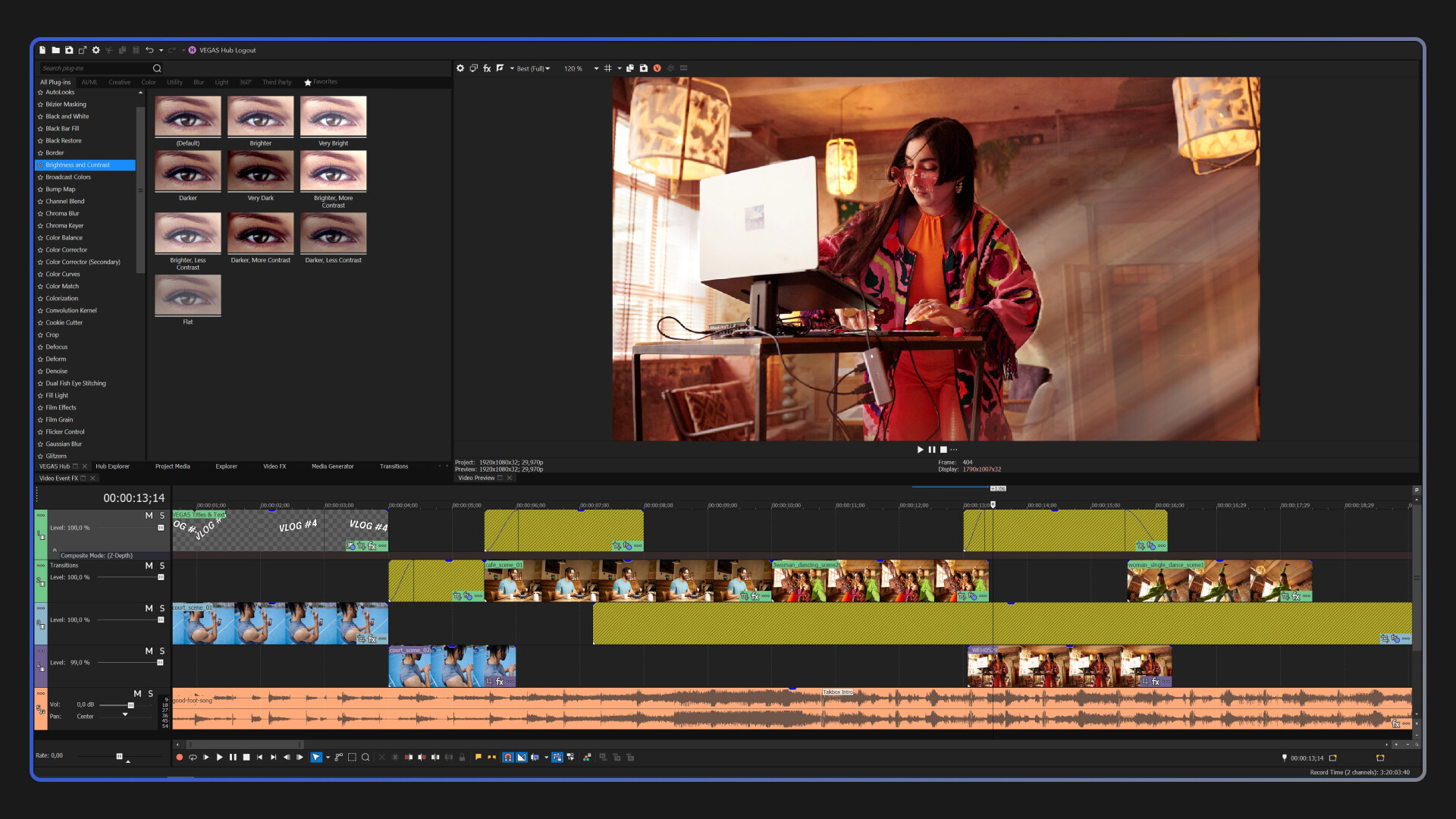This screenshot has width=1456, height=819.
Task: Activate the Zoom Edit tool
Action: coord(366,757)
